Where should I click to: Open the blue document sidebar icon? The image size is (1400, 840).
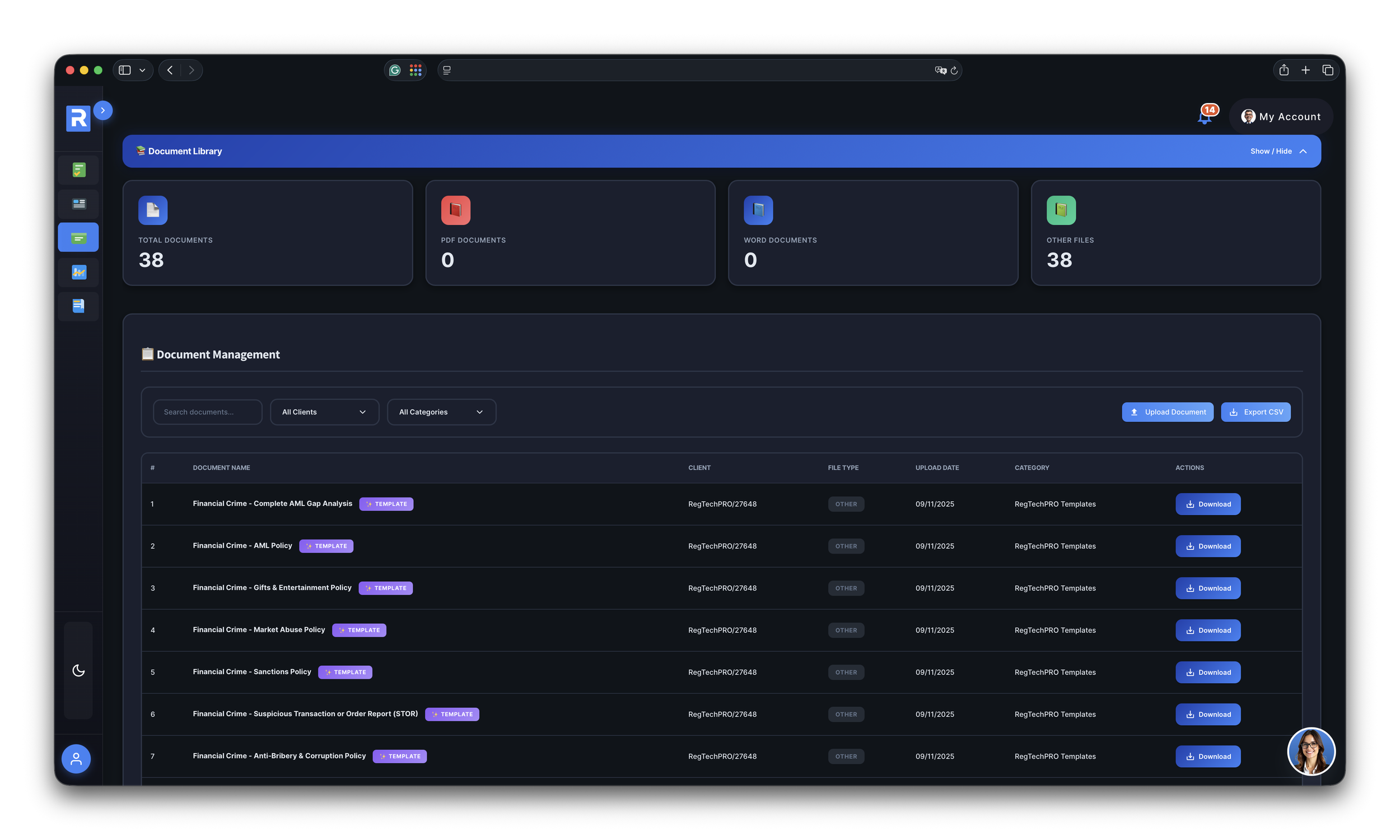coord(78,306)
